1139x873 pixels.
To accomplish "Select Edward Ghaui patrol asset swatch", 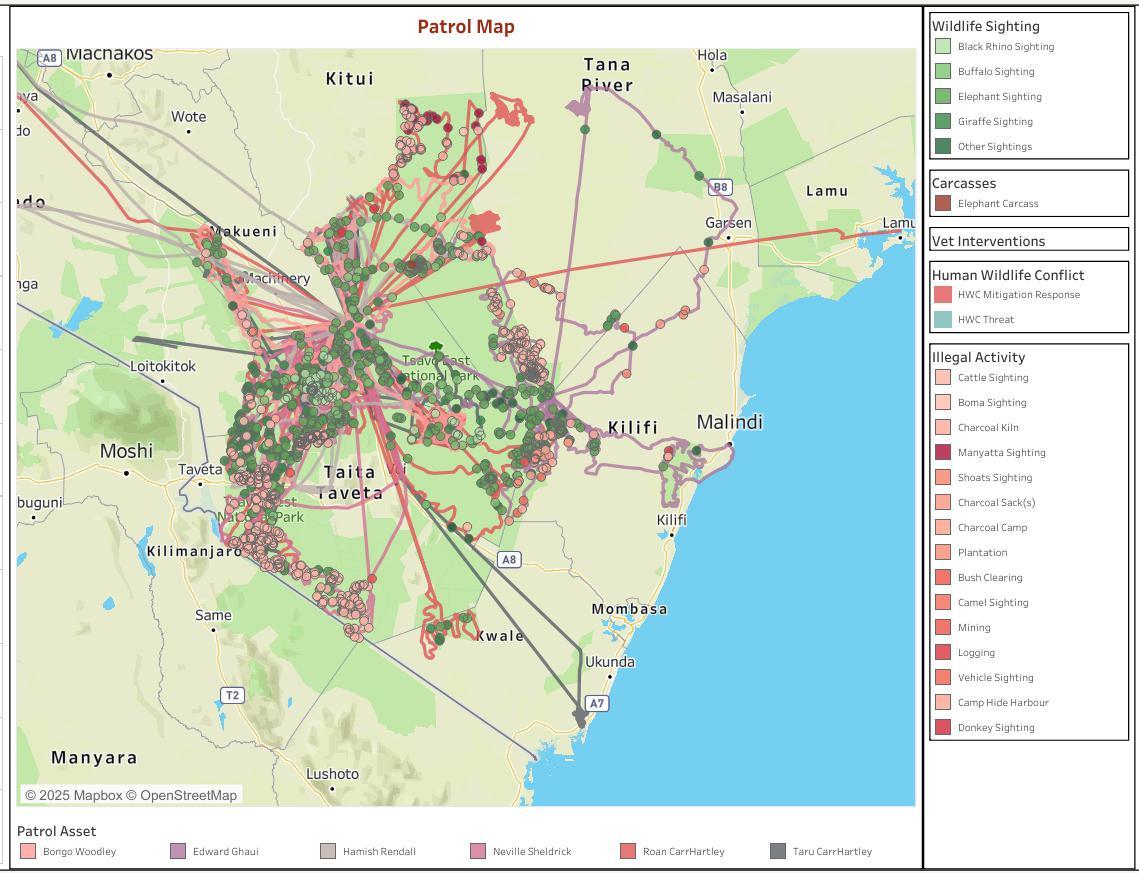I will click(178, 851).
